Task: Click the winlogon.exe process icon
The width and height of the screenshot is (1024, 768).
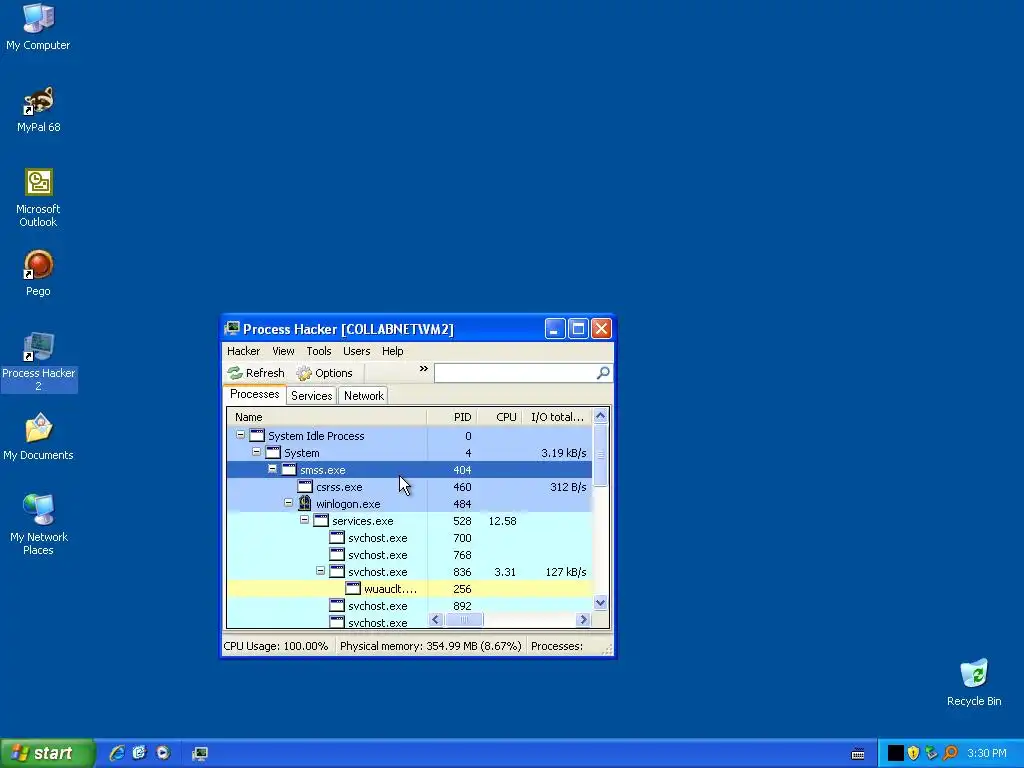Action: pos(304,503)
